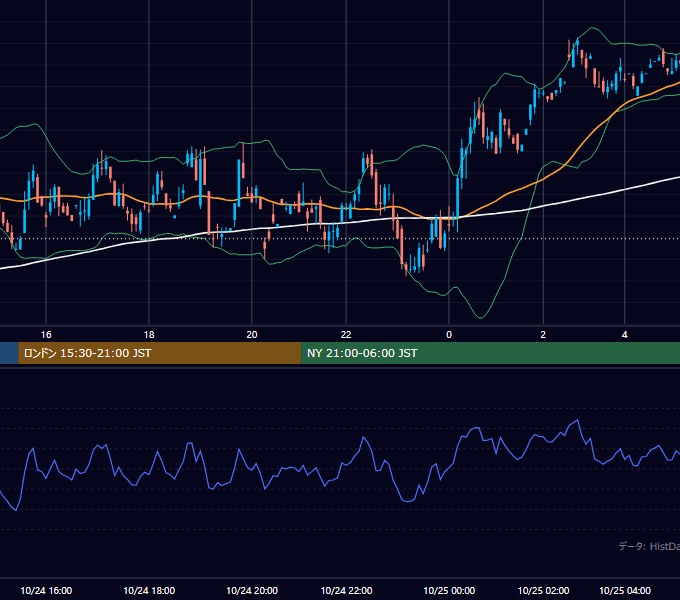Click hour label 20 on price chart axis

click(252, 335)
